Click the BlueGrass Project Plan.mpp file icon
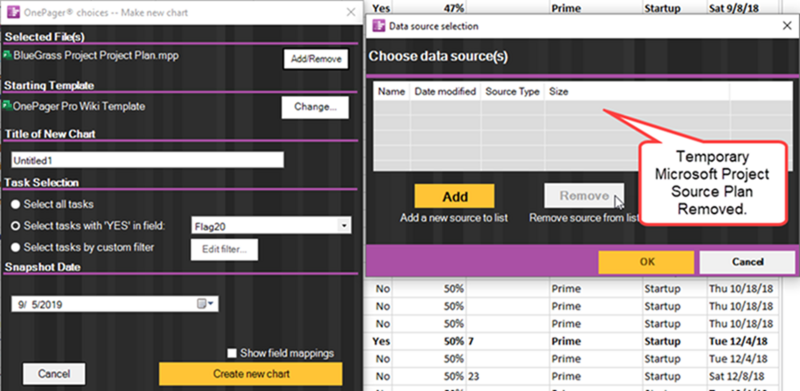This screenshot has height=391, width=800. tap(7, 55)
